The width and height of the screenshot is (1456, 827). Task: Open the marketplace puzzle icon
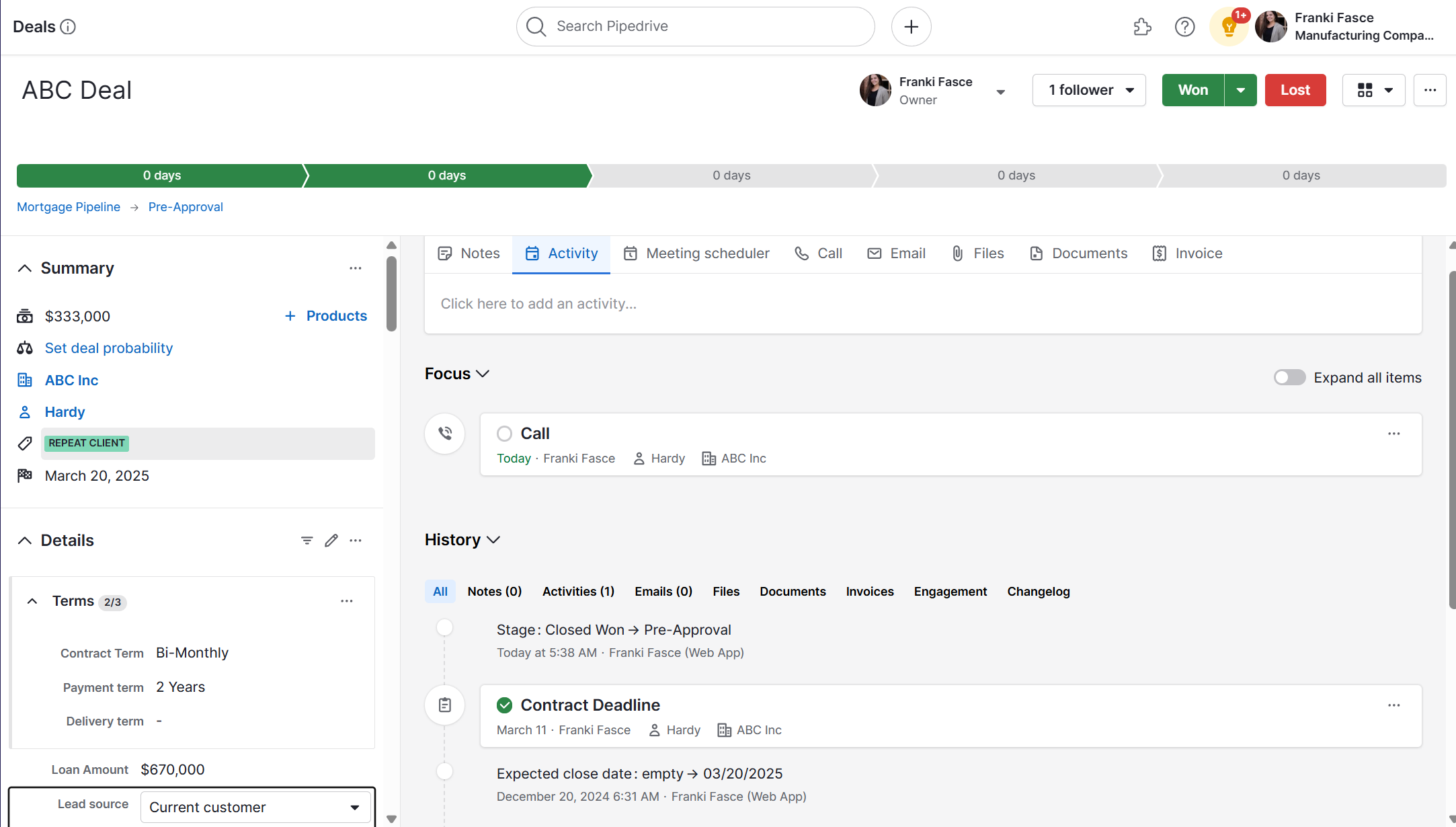coord(1142,27)
